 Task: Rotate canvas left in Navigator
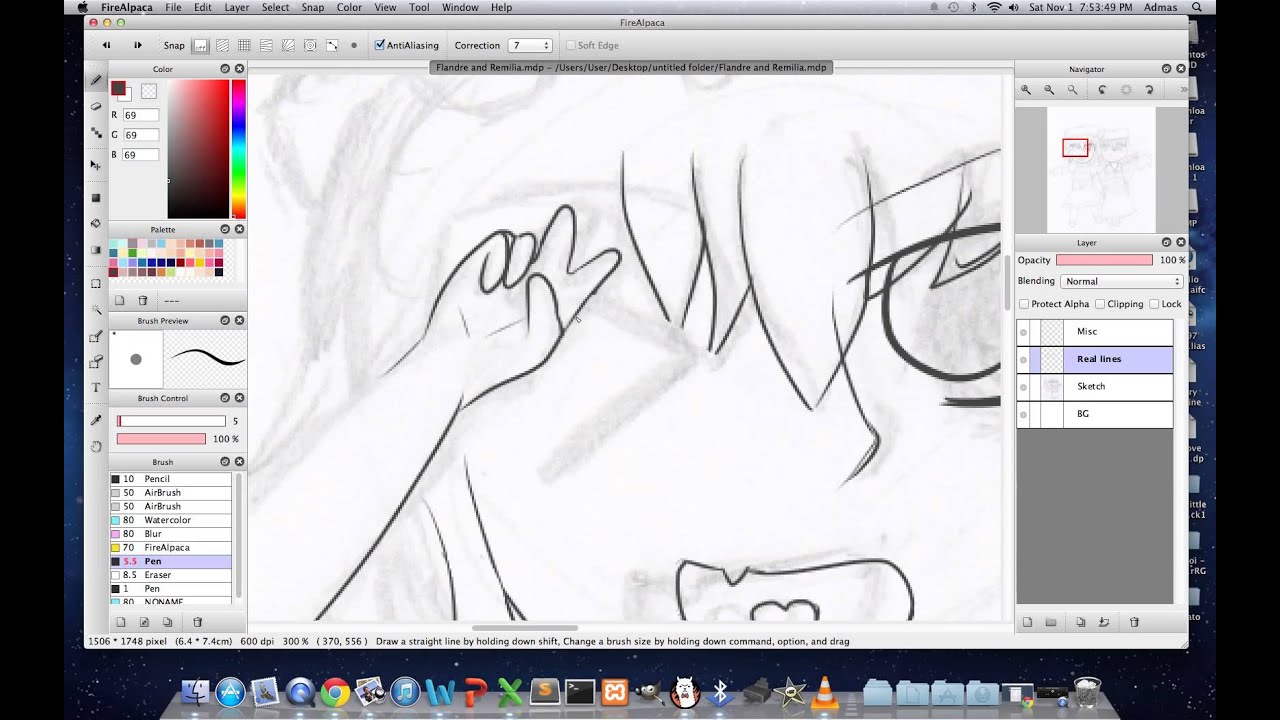pos(1102,89)
